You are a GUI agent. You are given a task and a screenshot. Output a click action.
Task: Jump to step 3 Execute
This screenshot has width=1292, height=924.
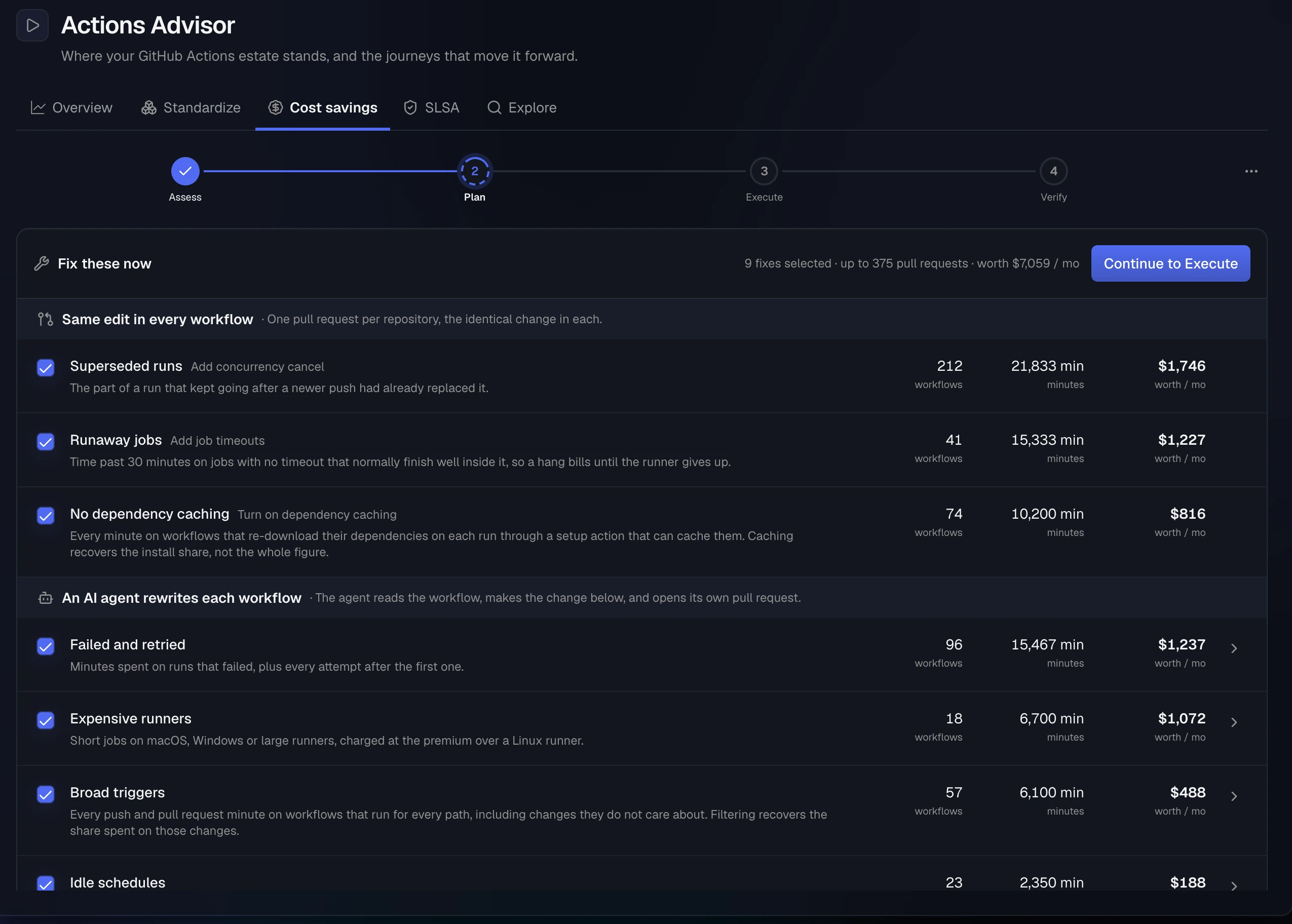click(764, 171)
